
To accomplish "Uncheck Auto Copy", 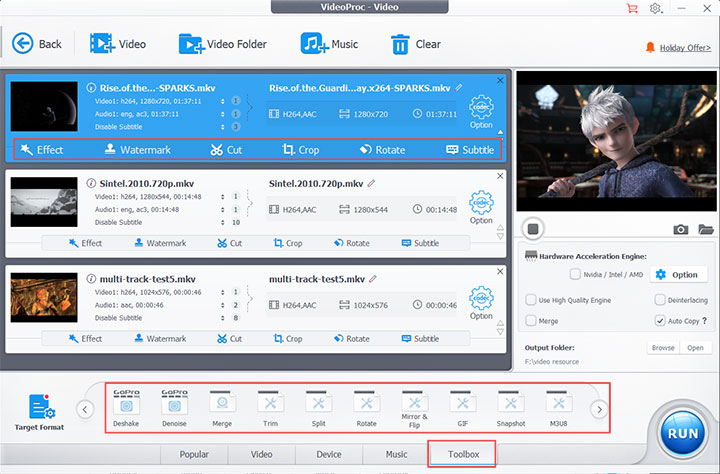I will click(x=660, y=321).
